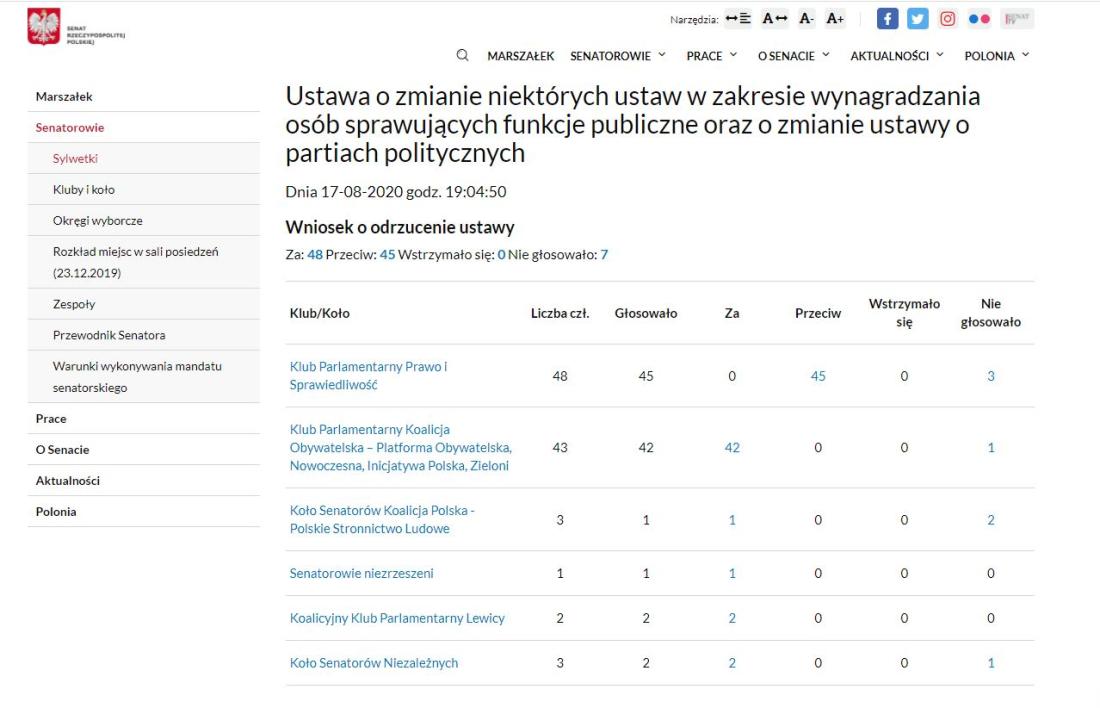Click the Nie głosowało total 7 link
The height and width of the screenshot is (708, 1100).
coord(604,255)
